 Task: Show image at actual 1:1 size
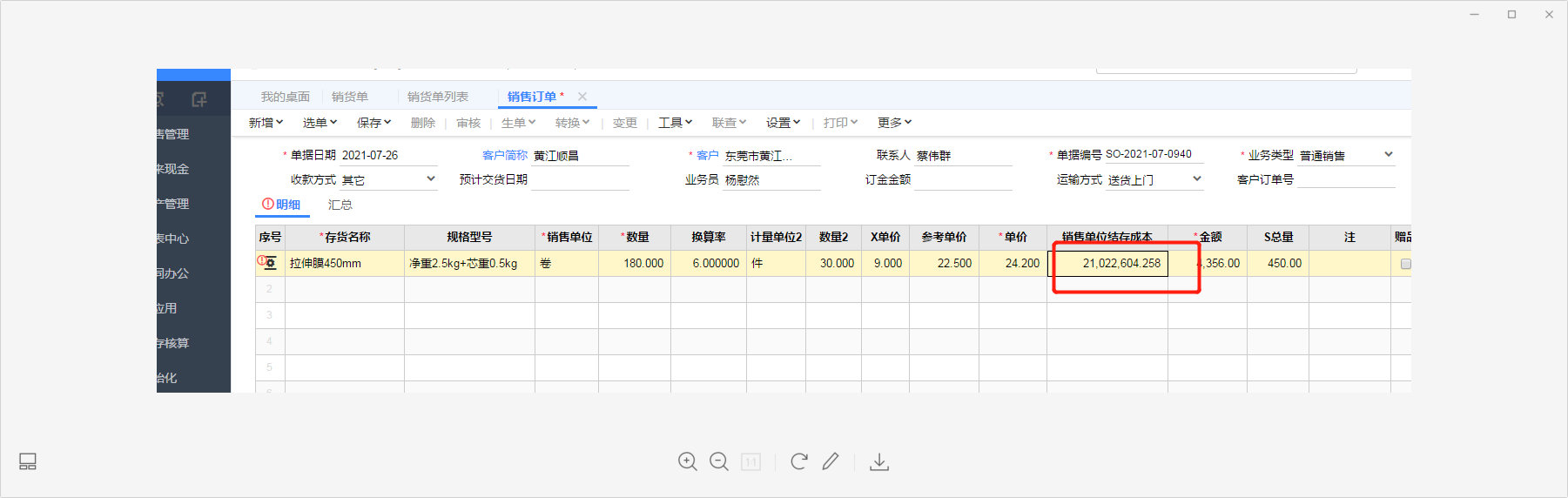[750, 461]
